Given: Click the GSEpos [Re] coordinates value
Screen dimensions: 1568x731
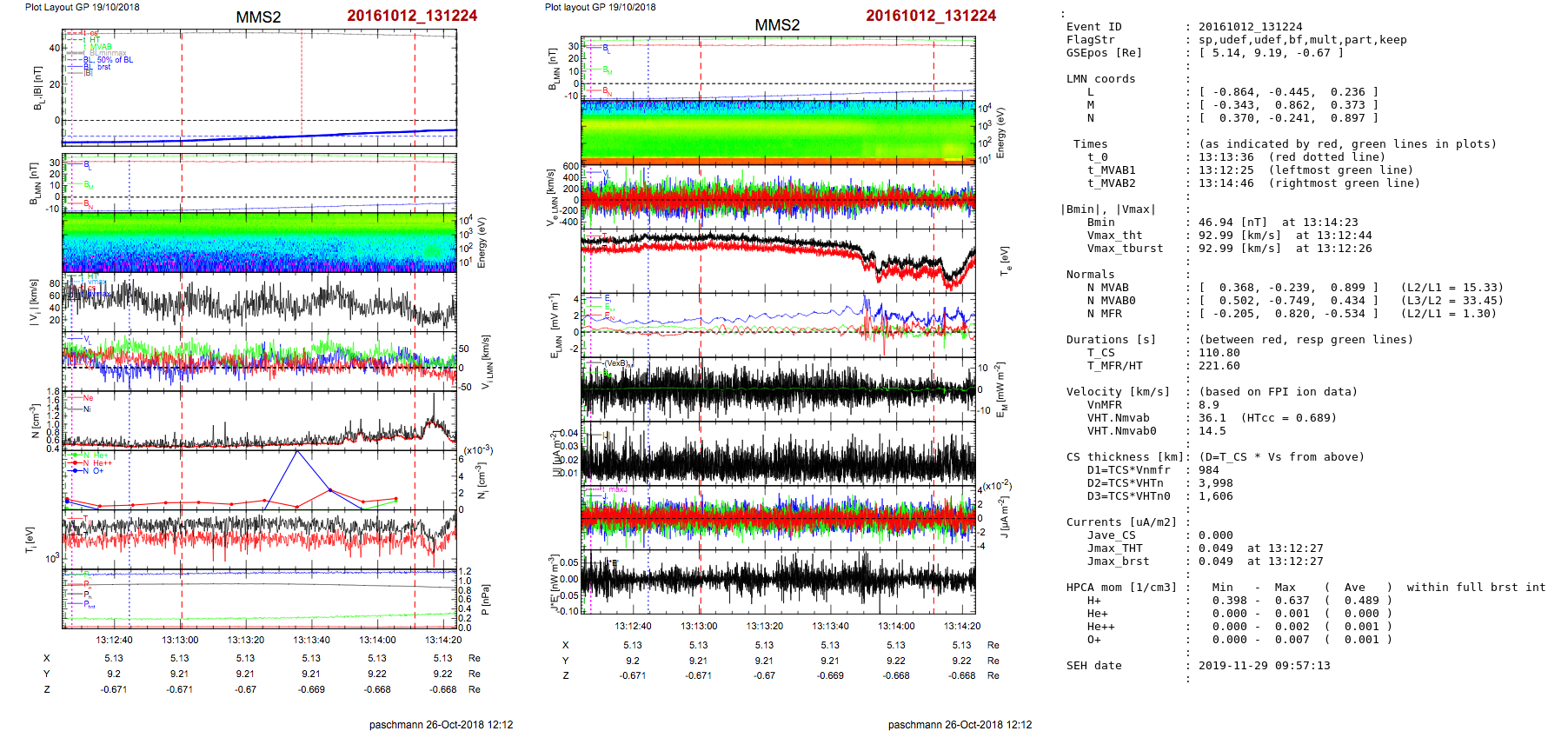Looking at the screenshot, I should point(1271,53).
